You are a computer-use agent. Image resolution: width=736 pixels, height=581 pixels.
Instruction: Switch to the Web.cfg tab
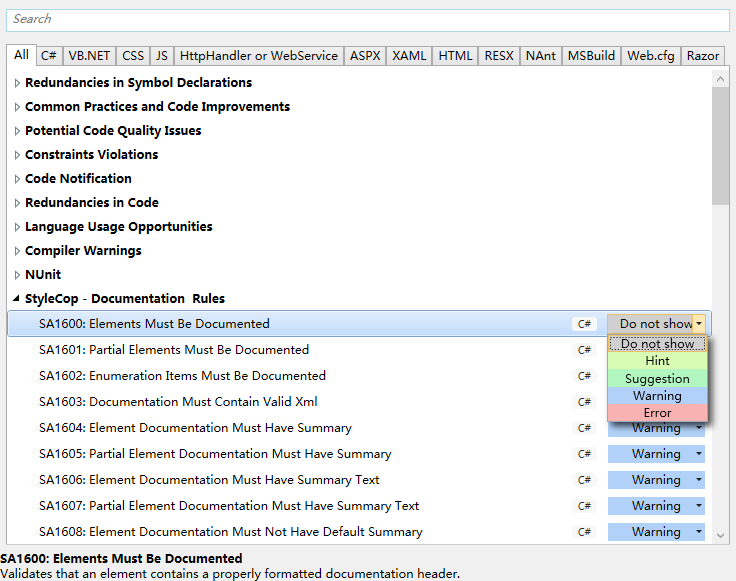pos(651,56)
